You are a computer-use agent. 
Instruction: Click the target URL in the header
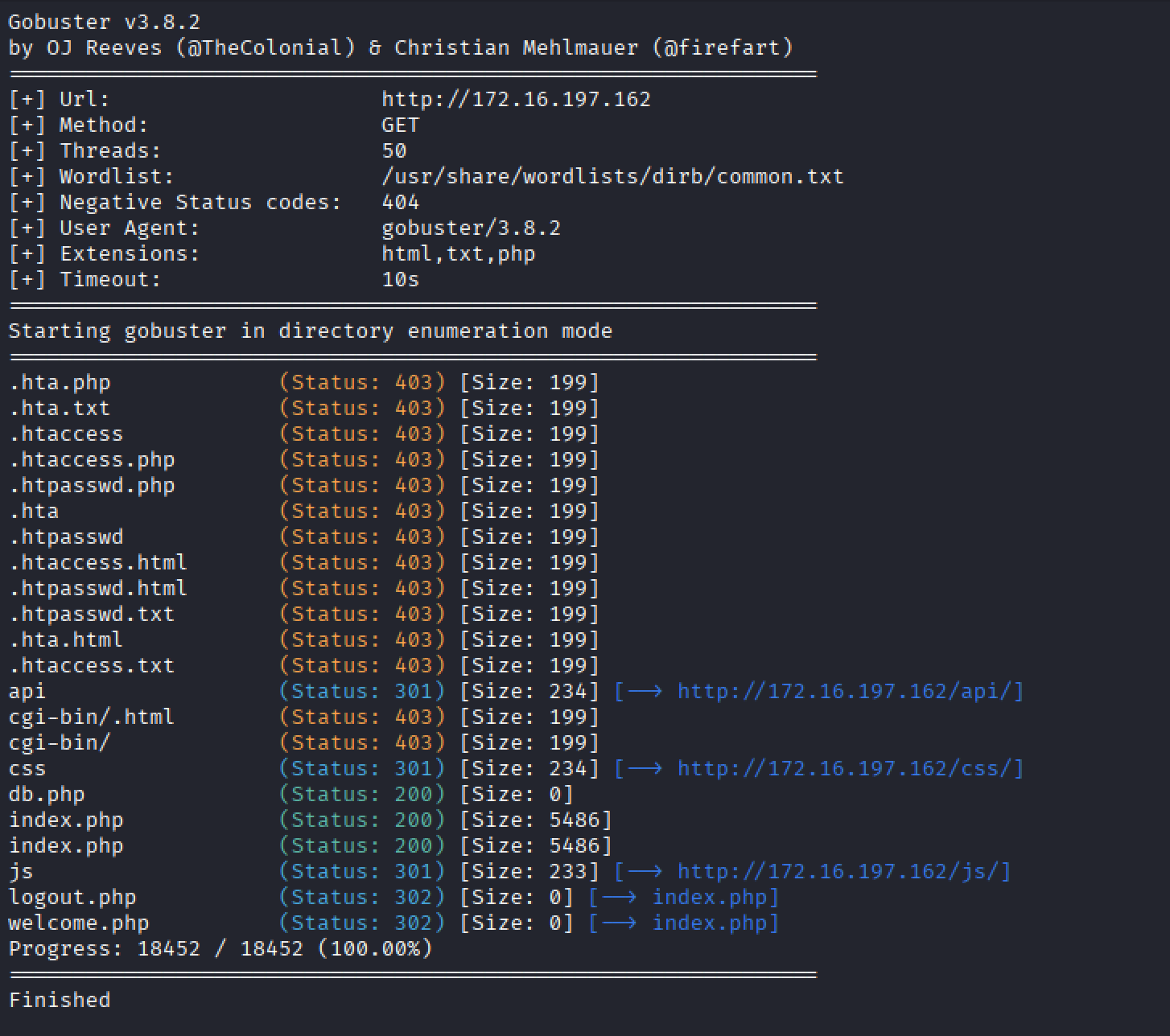516,100
